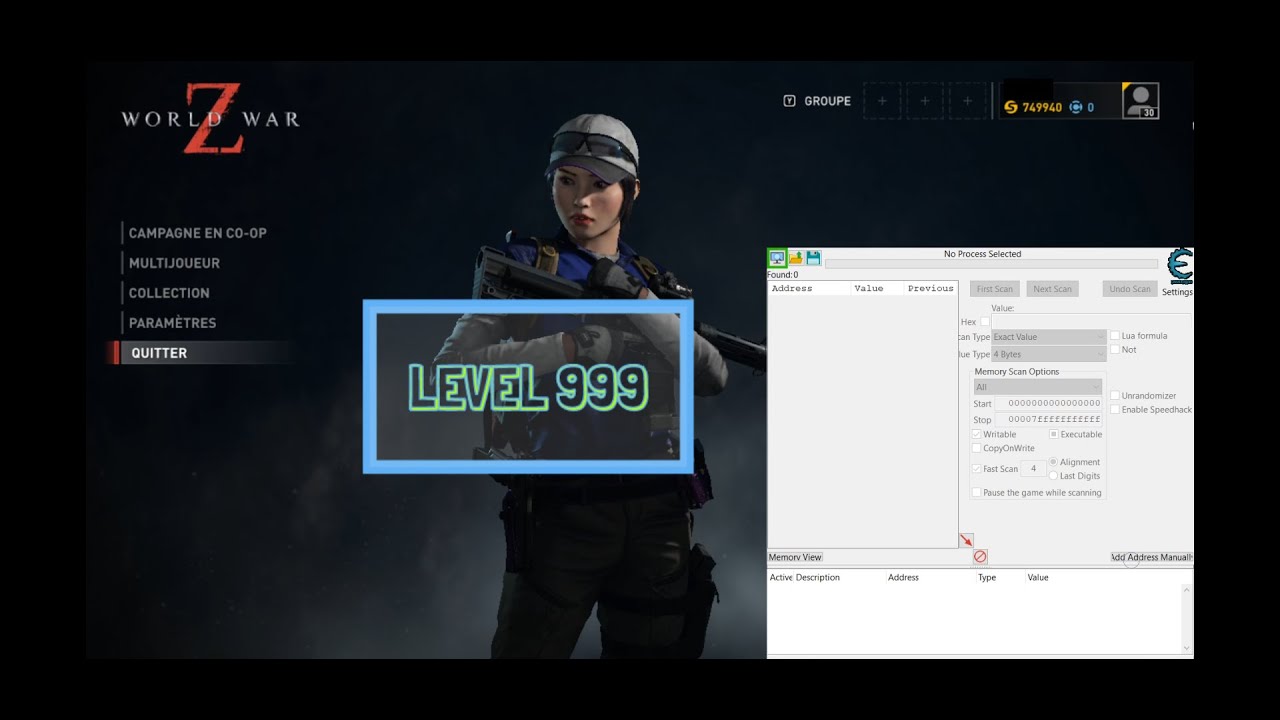The width and height of the screenshot is (1280, 720).
Task: Select the Last Digits radio option
Action: [x=1053, y=476]
